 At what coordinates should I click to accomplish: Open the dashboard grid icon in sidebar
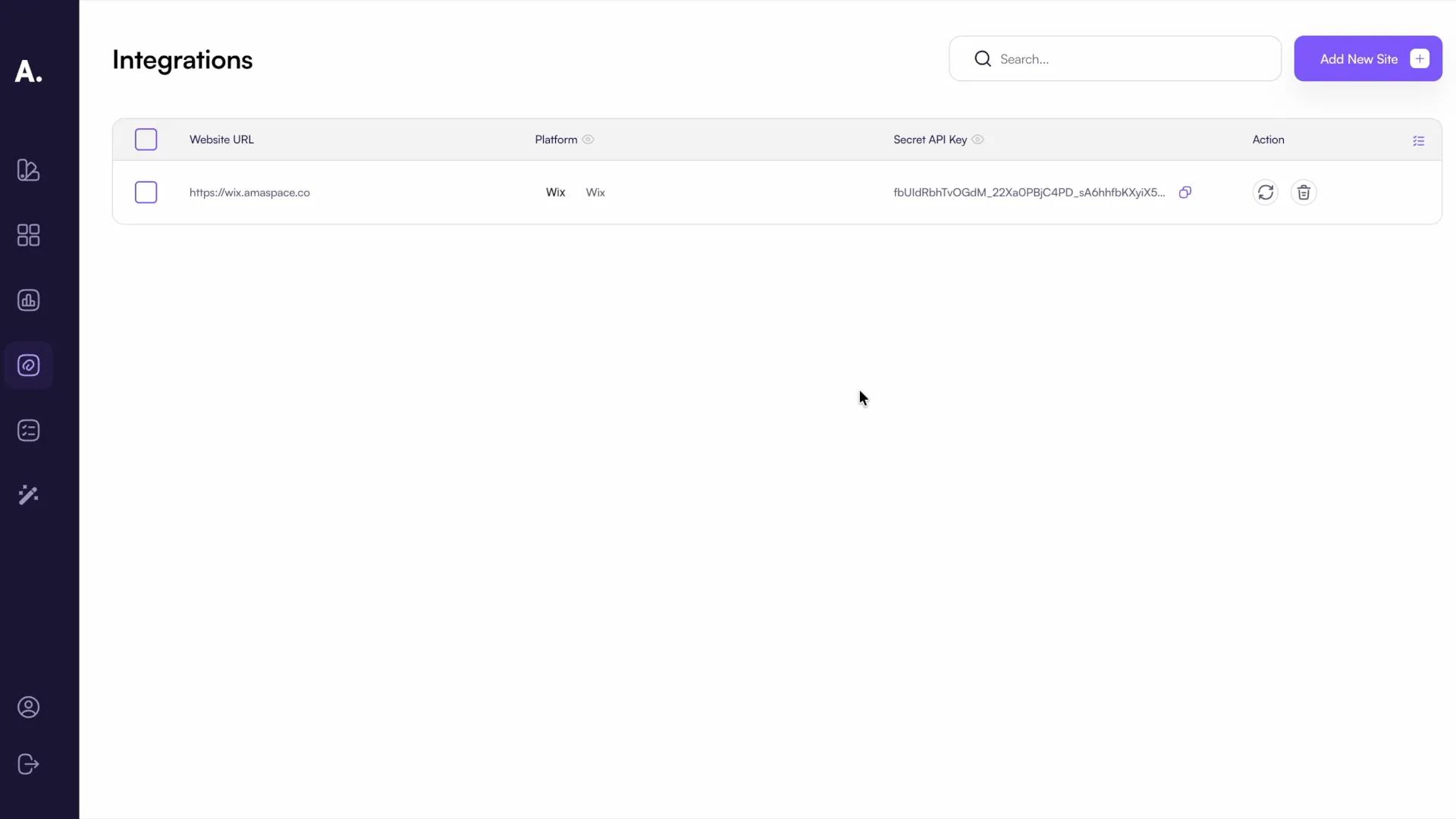click(x=28, y=235)
